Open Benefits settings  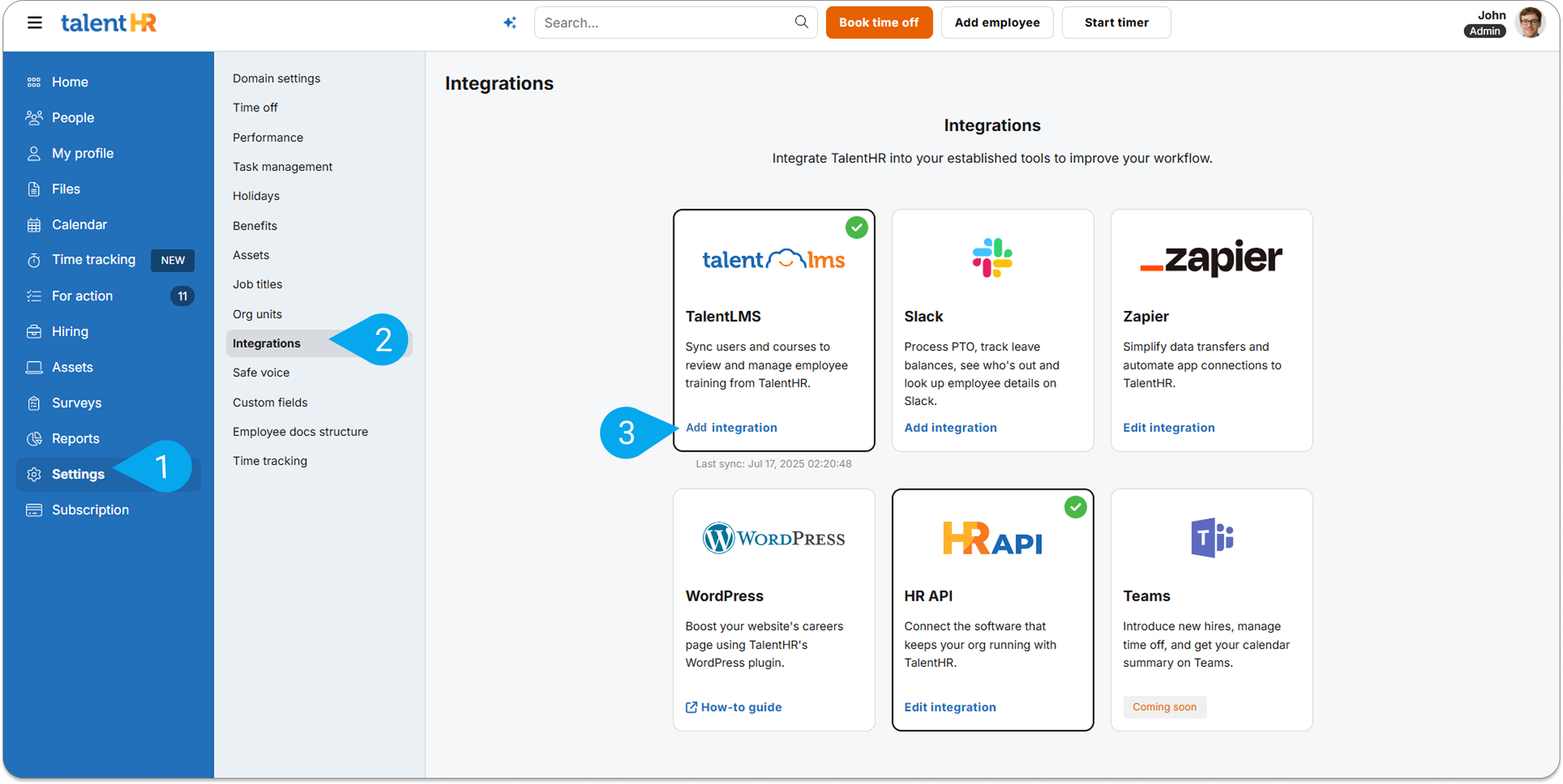tap(254, 225)
